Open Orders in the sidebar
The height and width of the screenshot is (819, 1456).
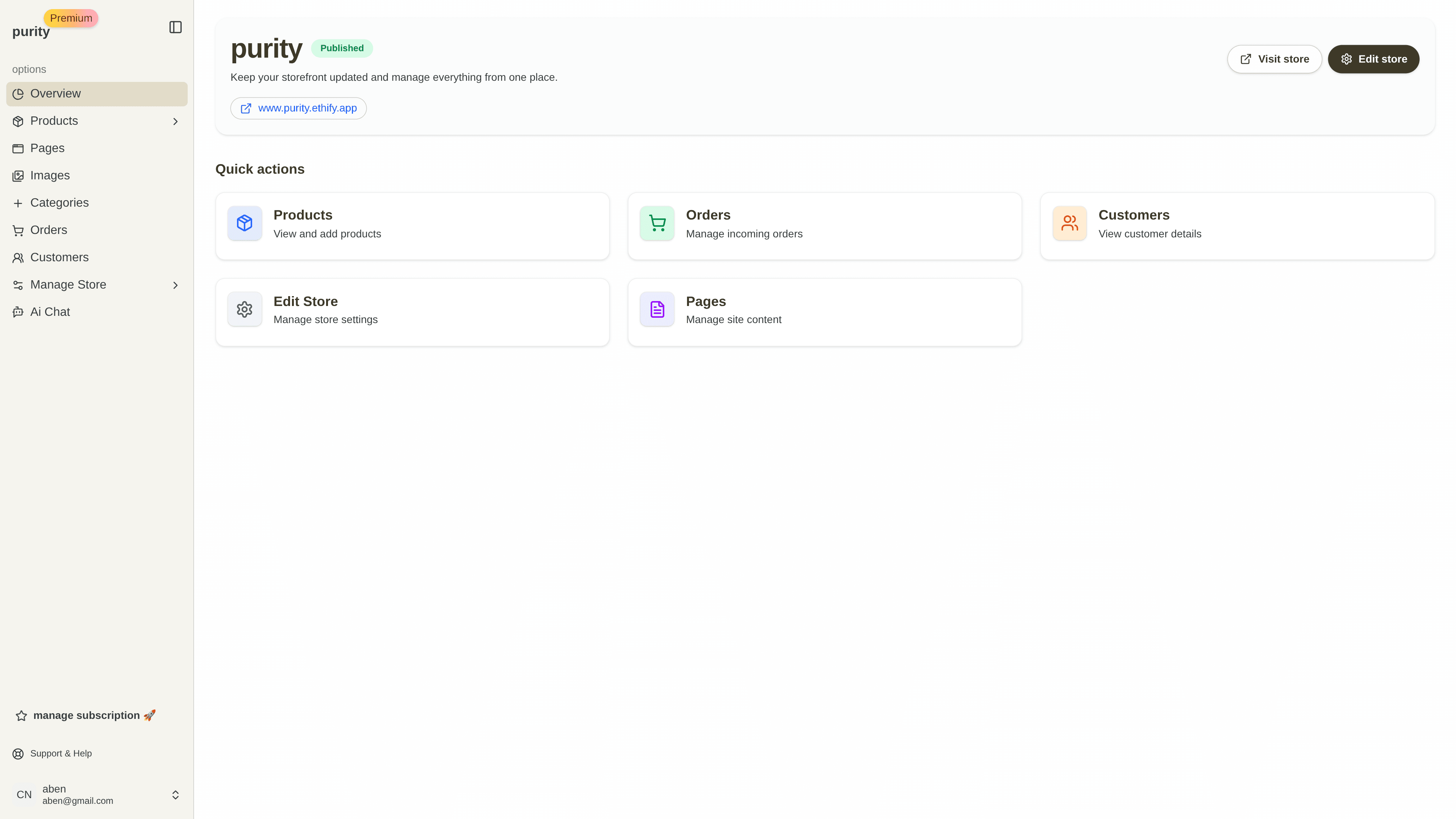(97, 230)
